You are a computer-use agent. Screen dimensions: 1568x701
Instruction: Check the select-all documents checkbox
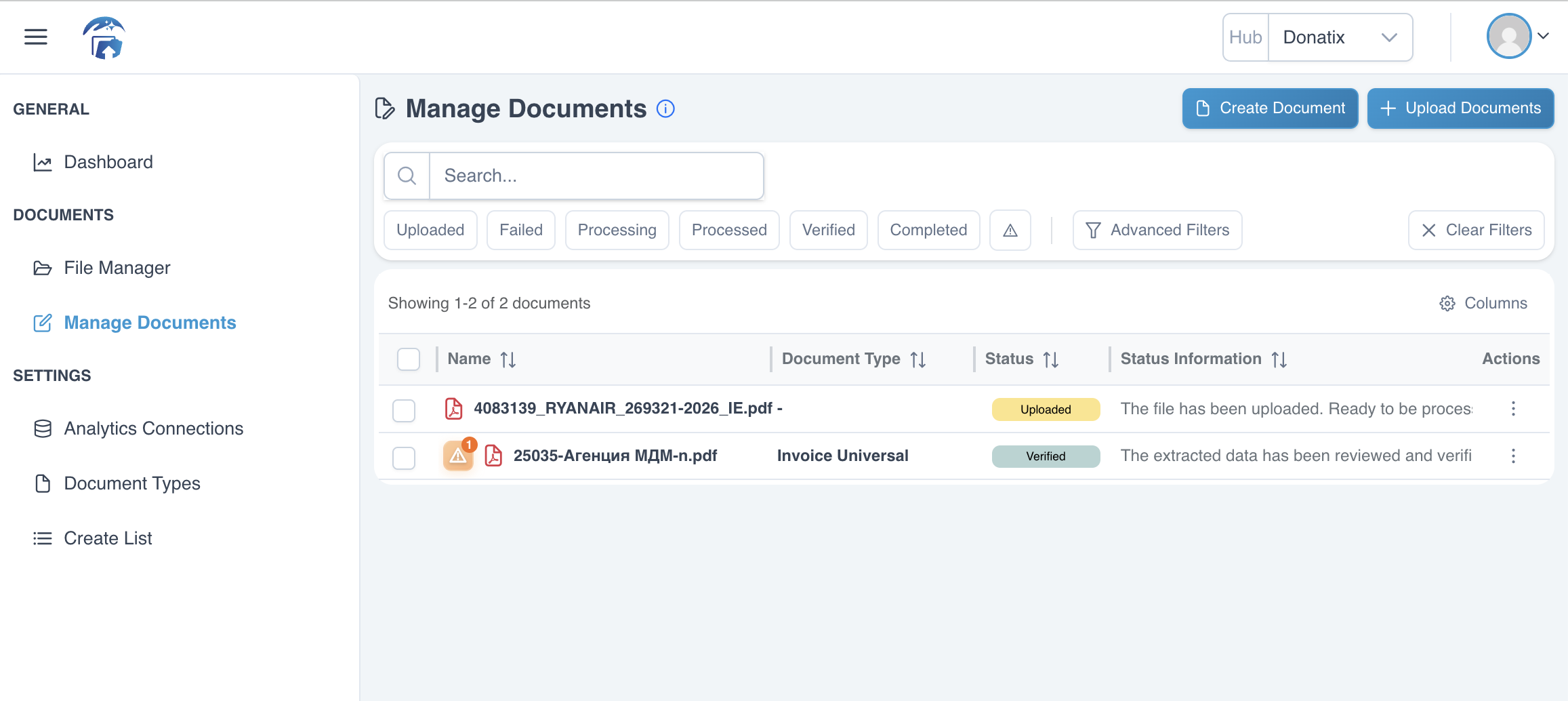(408, 359)
